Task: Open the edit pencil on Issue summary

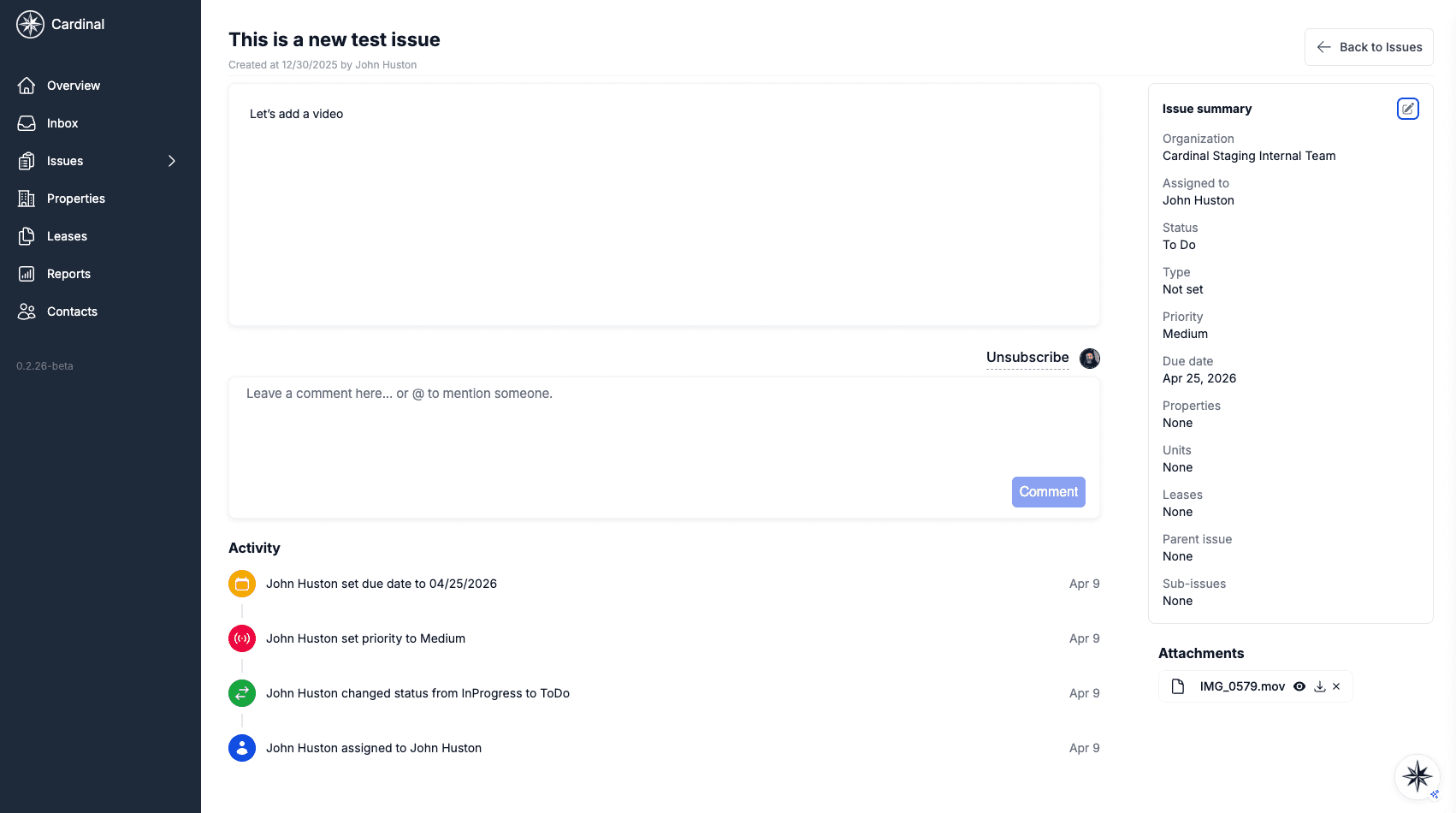Action: [1407, 108]
